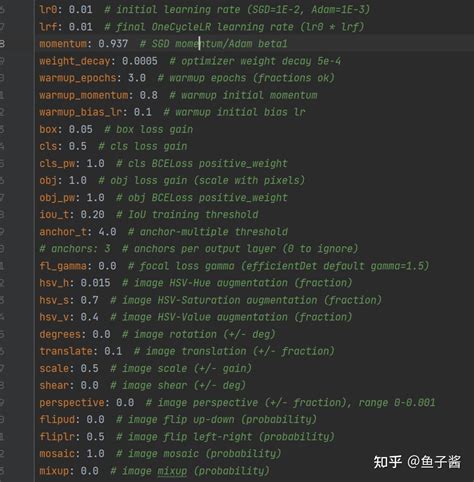
Task: Click the fliplr value 0.5
Action: pos(95,437)
